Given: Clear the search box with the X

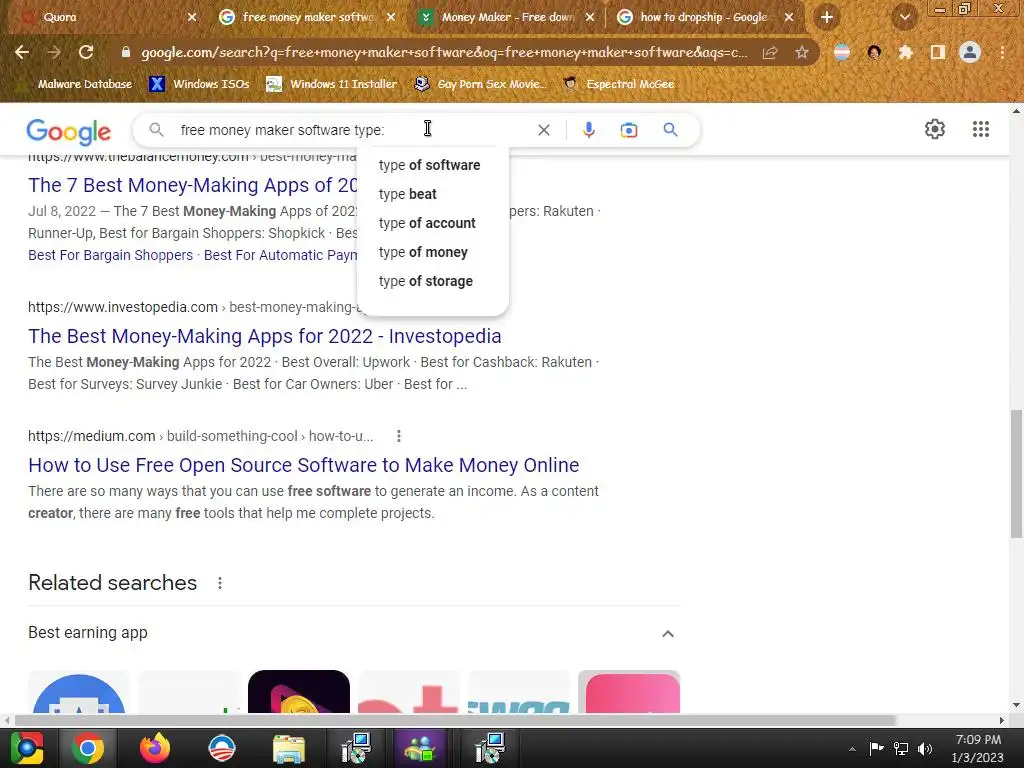Looking at the screenshot, I should point(543,130).
